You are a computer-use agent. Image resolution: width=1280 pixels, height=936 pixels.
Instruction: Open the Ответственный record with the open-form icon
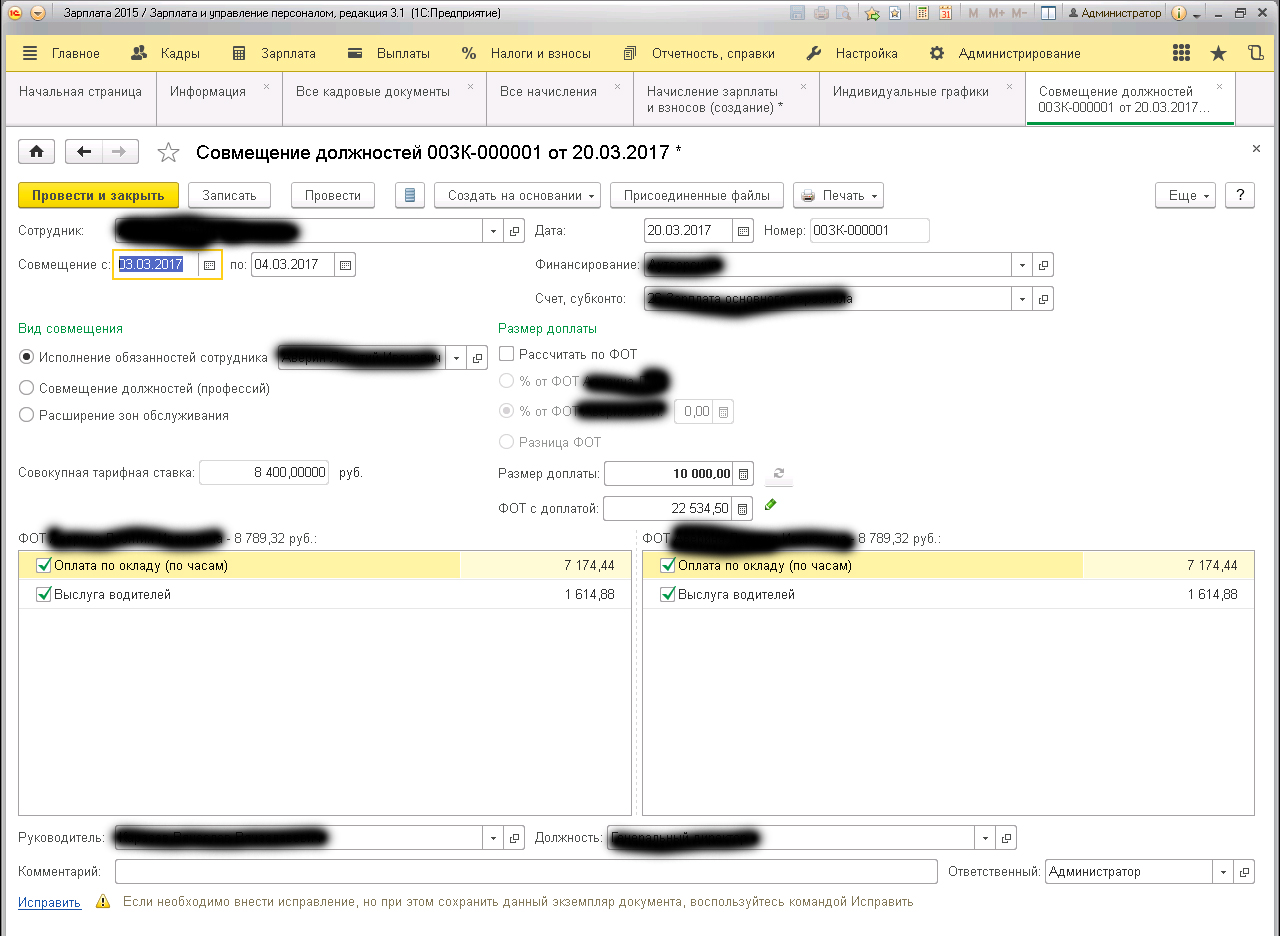(x=1243, y=872)
